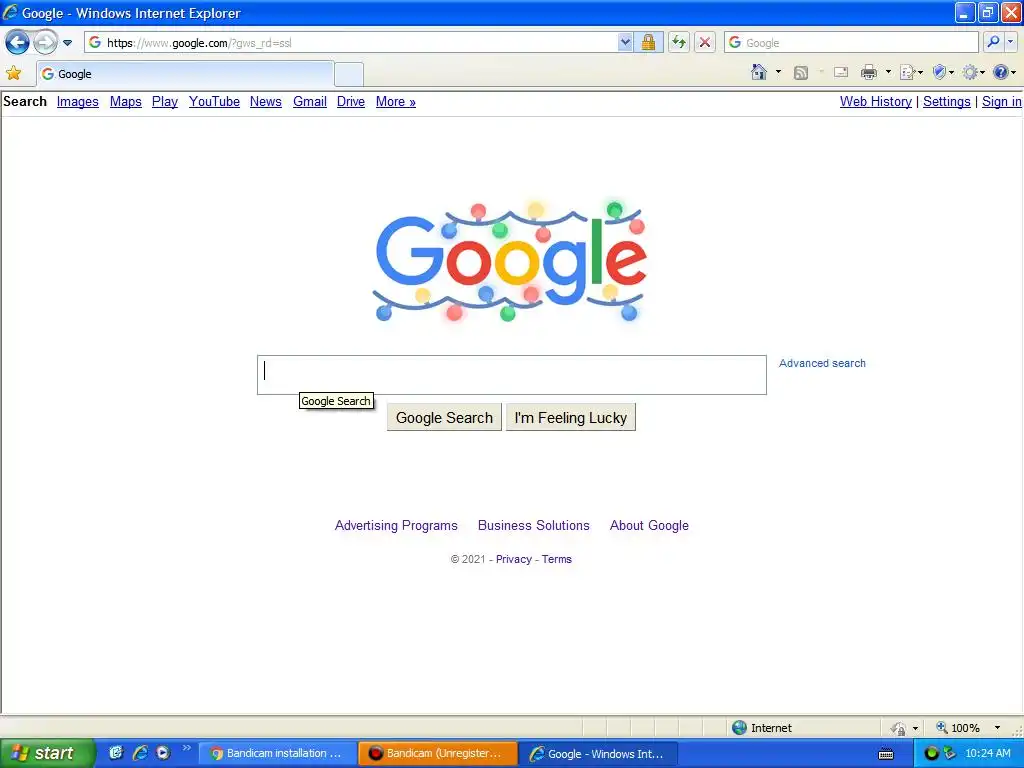Open the Maps link
This screenshot has width=1024, height=768.
point(125,102)
